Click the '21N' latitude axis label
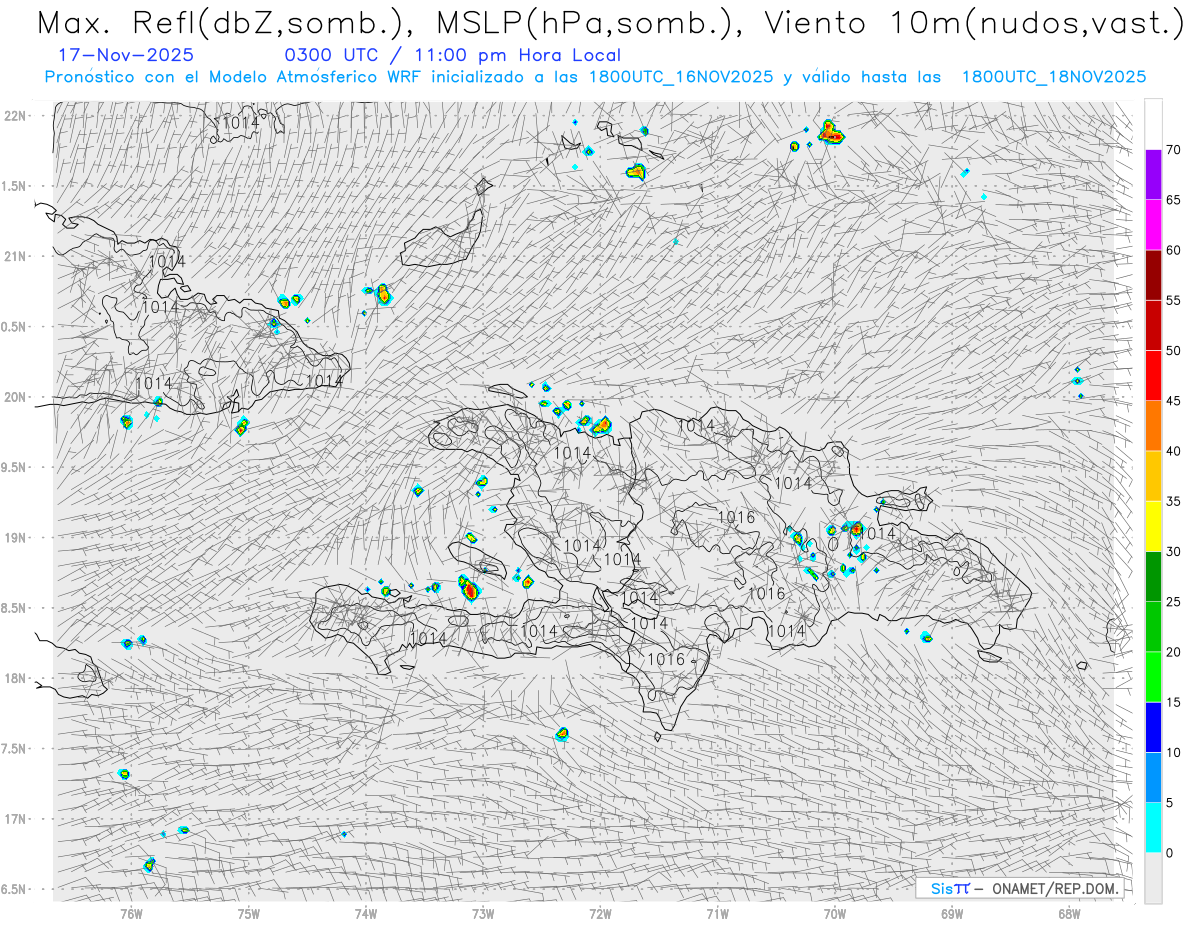 (x=17, y=256)
